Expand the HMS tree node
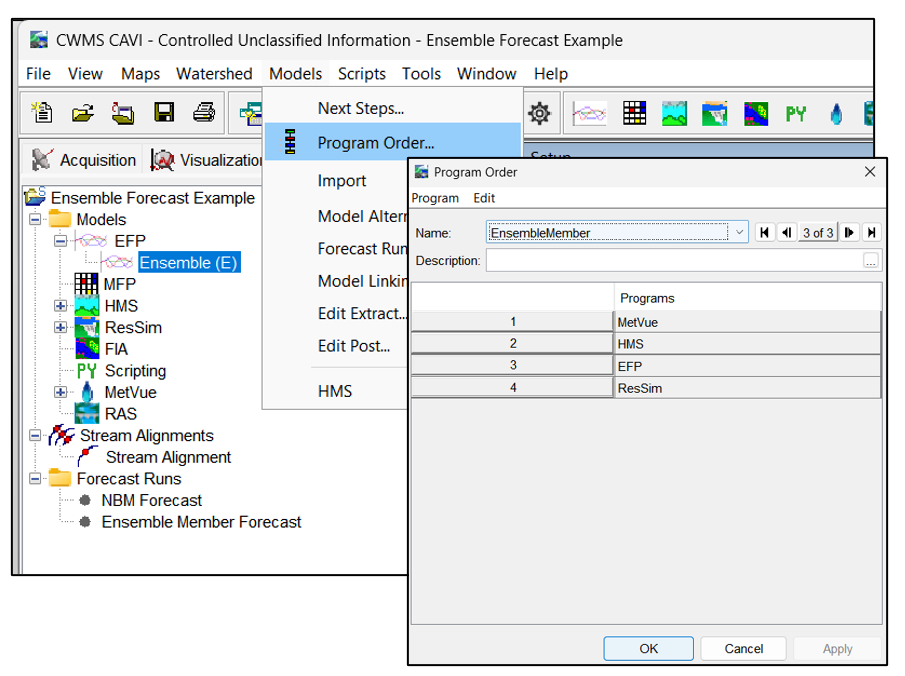The height and width of the screenshot is (676, 905). pyautogui.click(x=60, y=306)
